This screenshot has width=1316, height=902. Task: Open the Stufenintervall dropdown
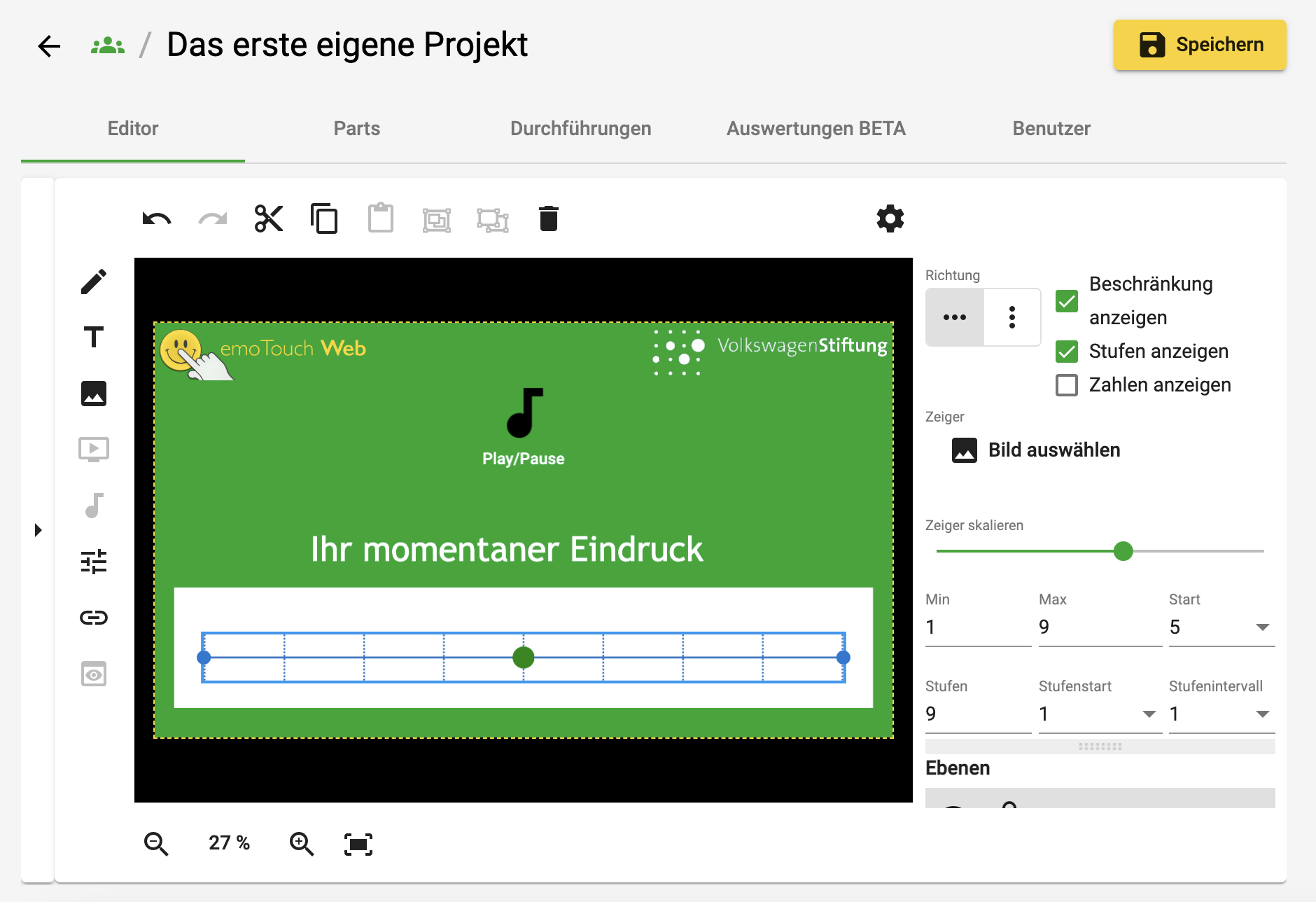coord(1221,714)
